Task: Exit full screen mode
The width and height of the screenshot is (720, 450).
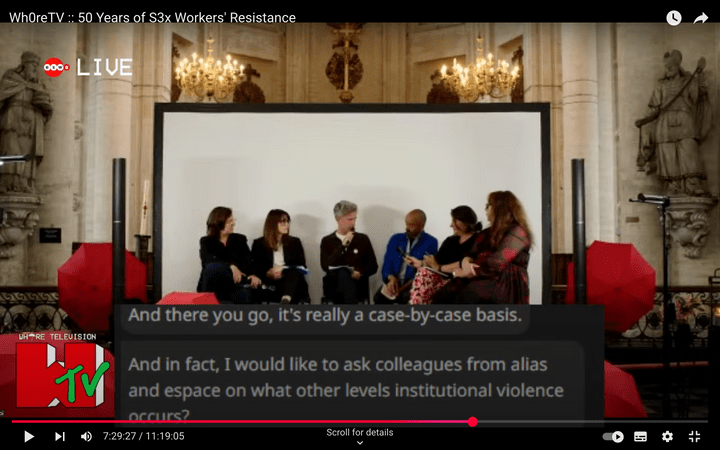Action: [694, 436]
